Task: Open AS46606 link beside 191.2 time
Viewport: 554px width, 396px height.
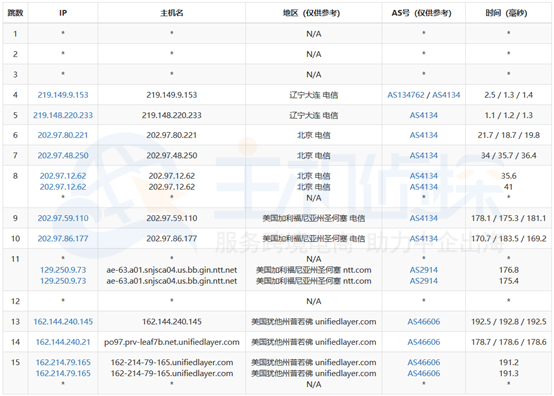Action: [424, 362]
